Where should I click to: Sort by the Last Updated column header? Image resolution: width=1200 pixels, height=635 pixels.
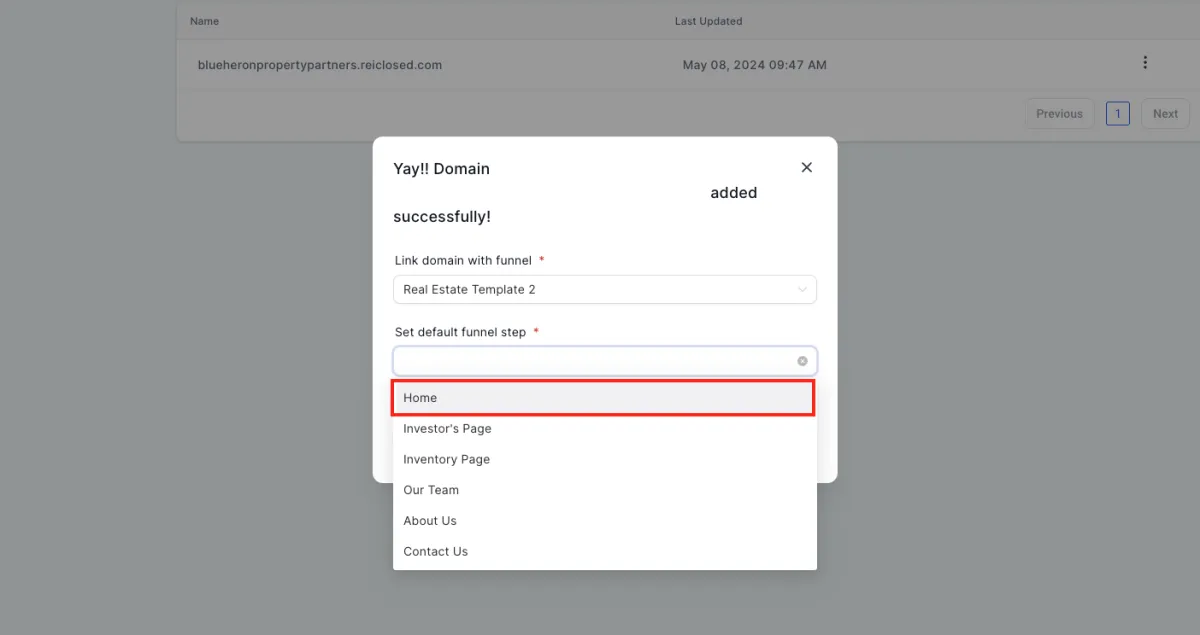[x=709, y=21]
